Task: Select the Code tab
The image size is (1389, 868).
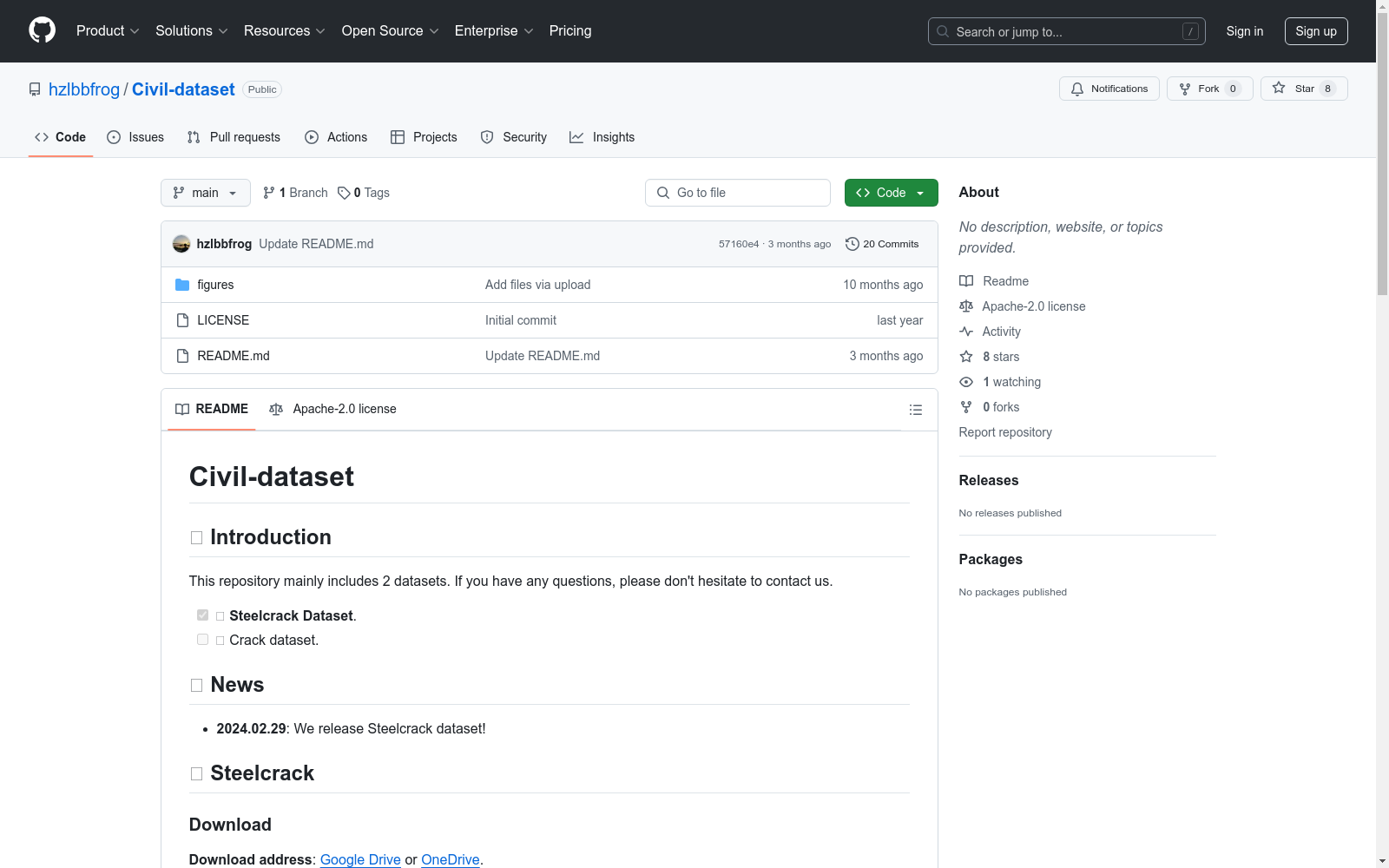Action: pos(61,137)
